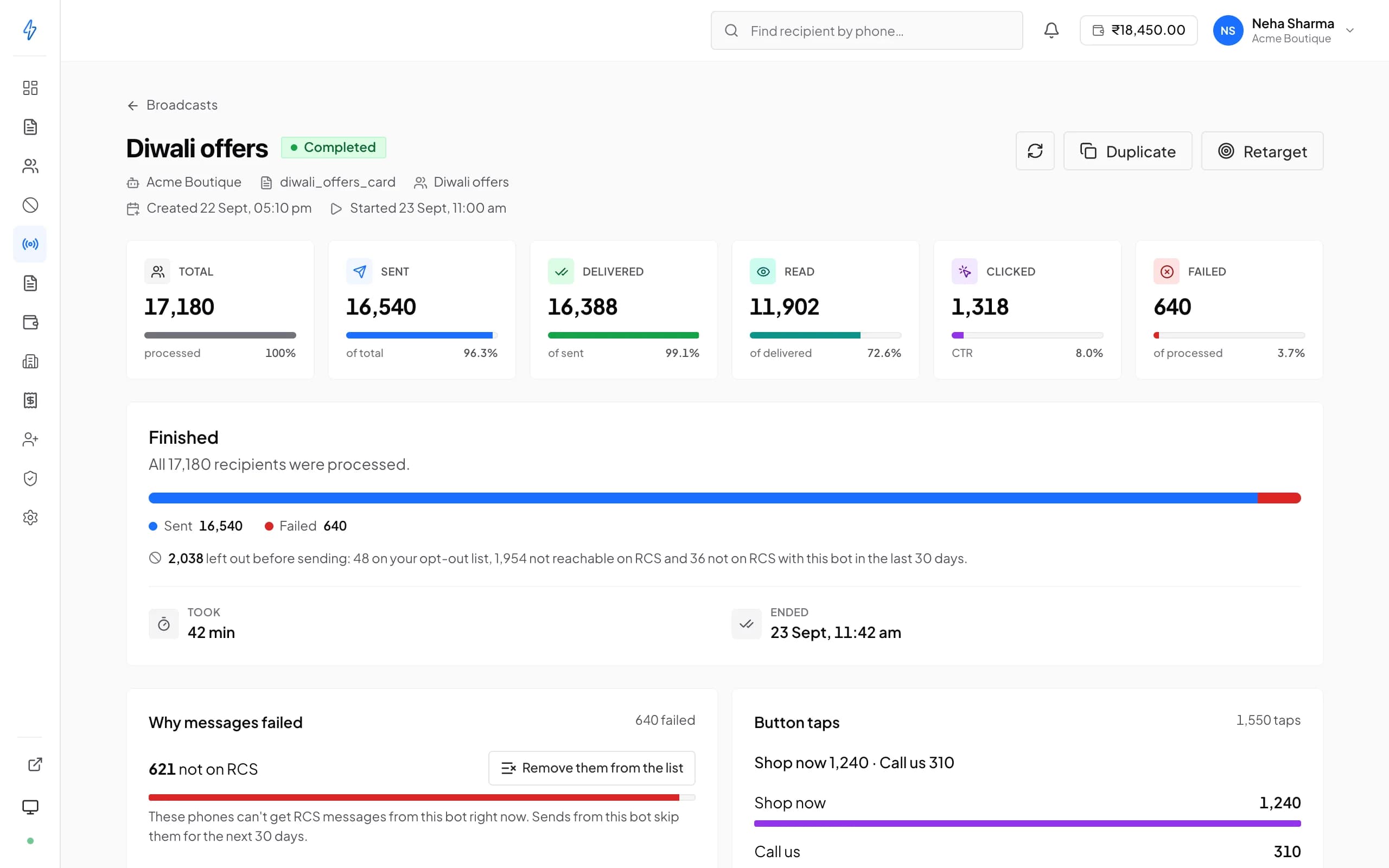Click Remove them from the list
The image size is (1389, 868).
coord(592,768)
